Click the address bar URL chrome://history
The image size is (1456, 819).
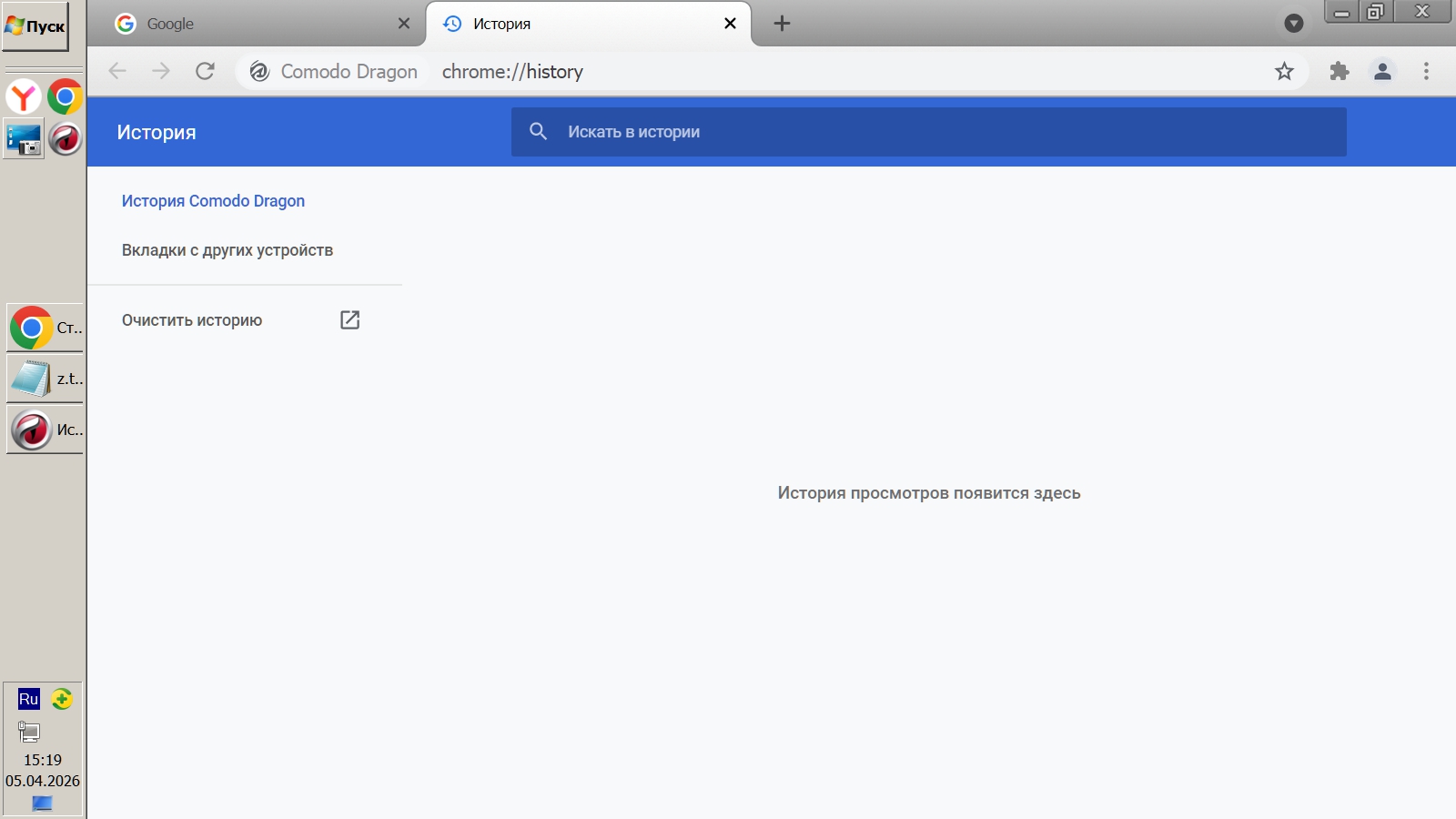[512, 72]
